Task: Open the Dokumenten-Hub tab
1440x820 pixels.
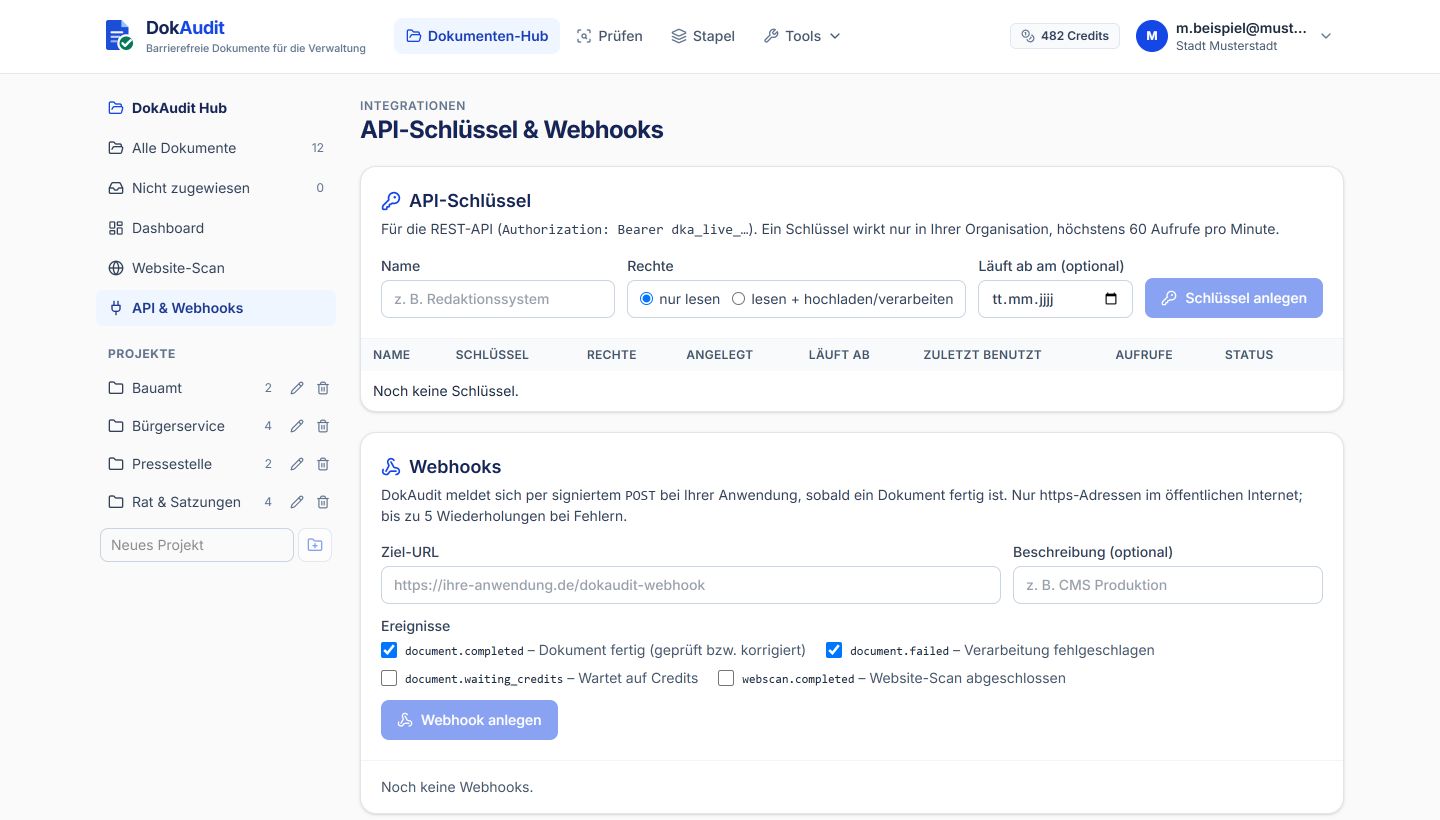Action: [477, 36]
